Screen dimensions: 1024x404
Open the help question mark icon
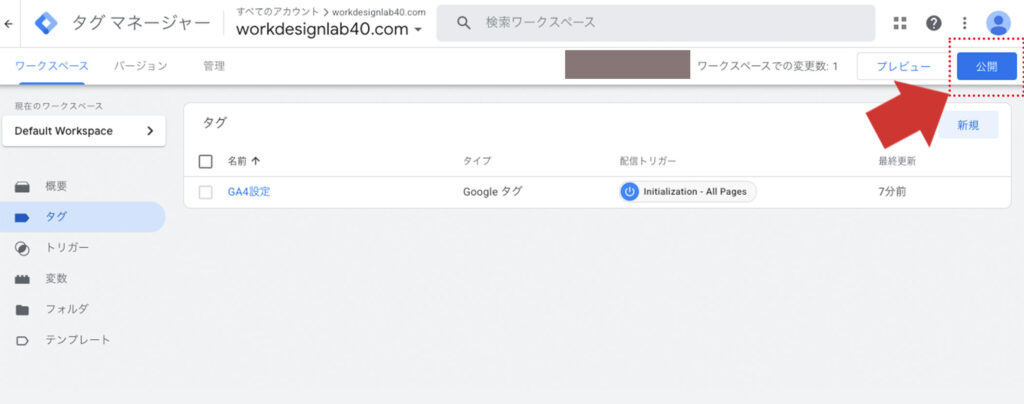click(x=934, y=23)
